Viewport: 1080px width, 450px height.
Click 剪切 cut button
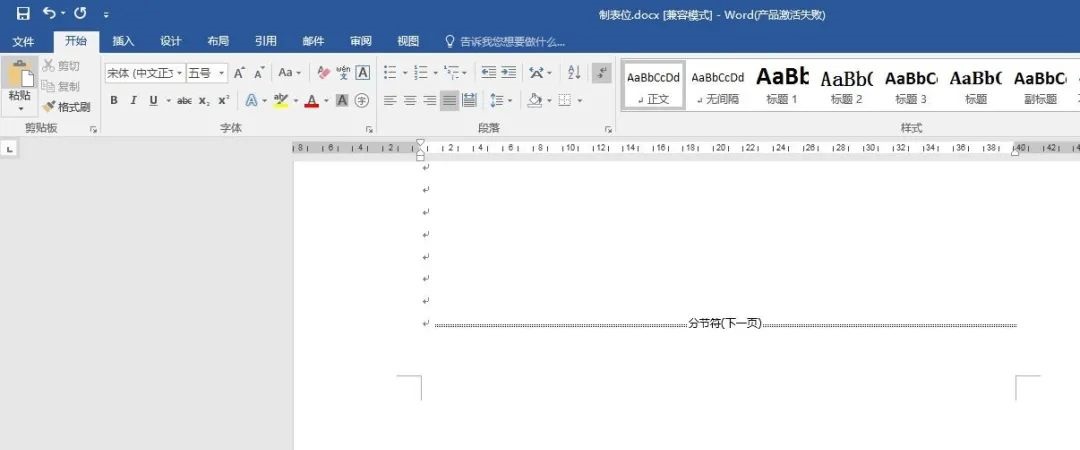point(61,66)
